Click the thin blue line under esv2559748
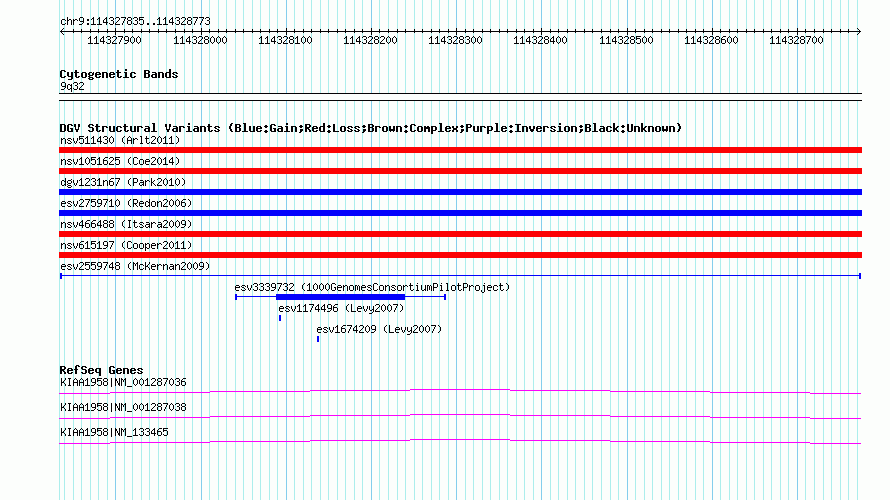The image size is (890, 500). 460,276
